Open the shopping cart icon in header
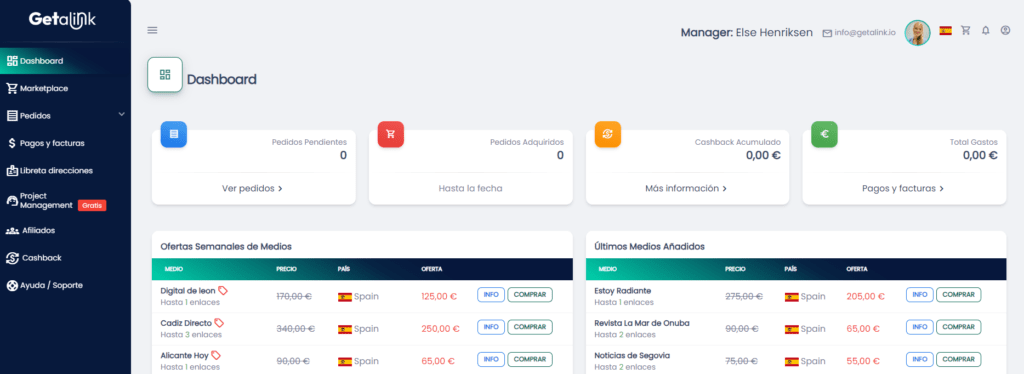This screenshot has height=374, width=1024. pos(965,30)
